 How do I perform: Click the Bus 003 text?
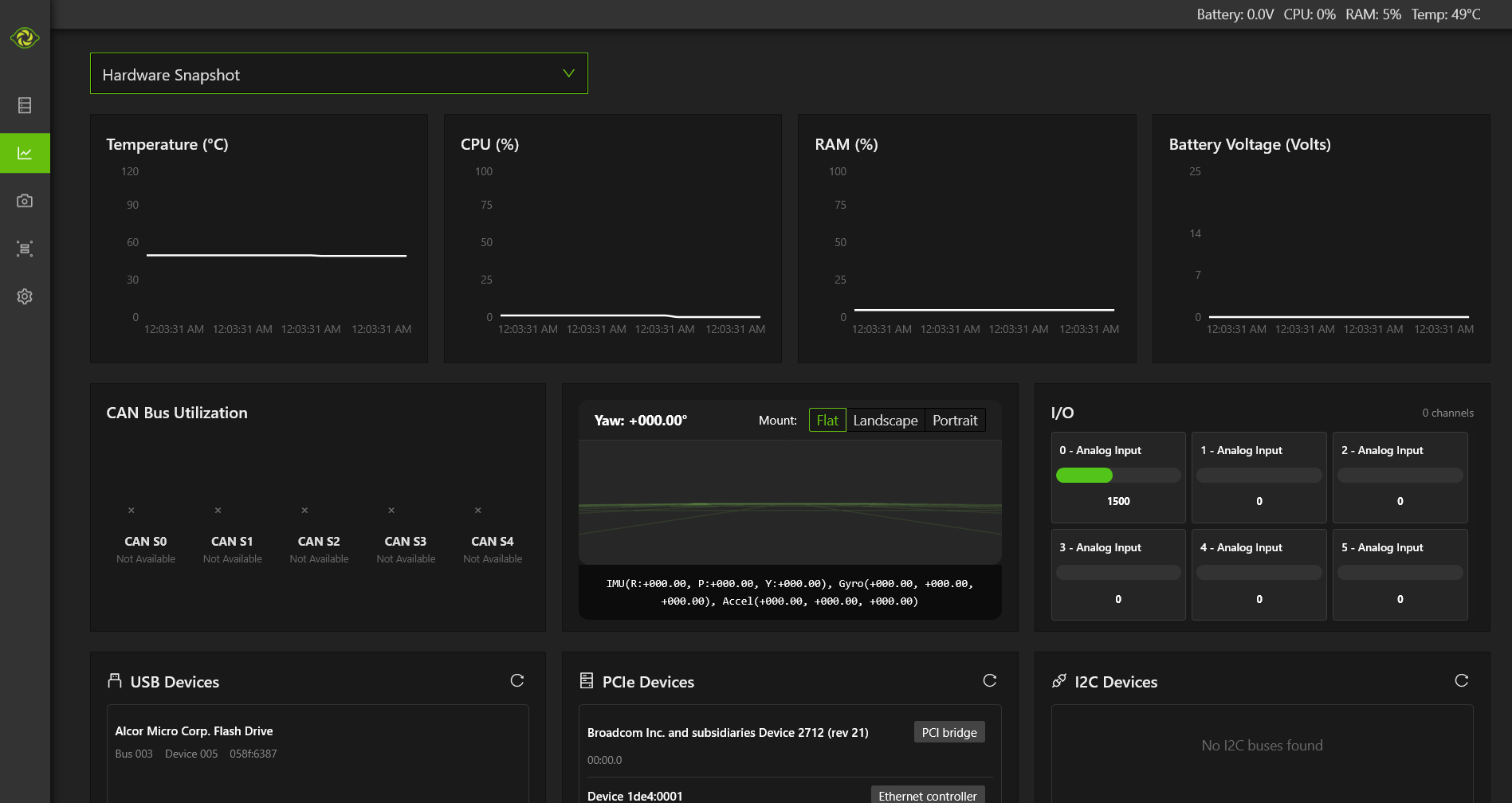coord(134,754)
